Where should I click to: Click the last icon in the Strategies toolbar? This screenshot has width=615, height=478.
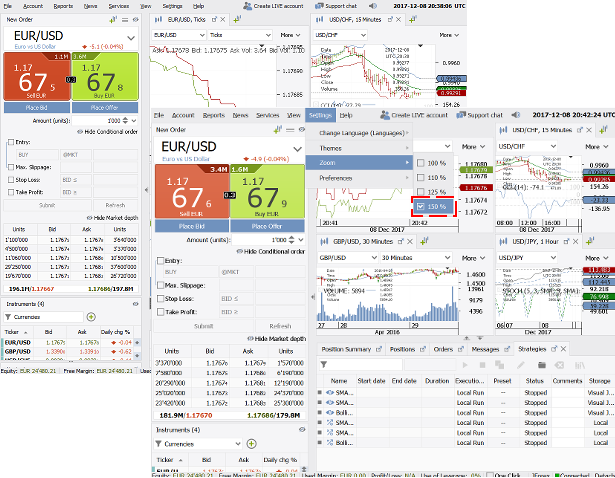pyautogui.click(x=580, y=365)
